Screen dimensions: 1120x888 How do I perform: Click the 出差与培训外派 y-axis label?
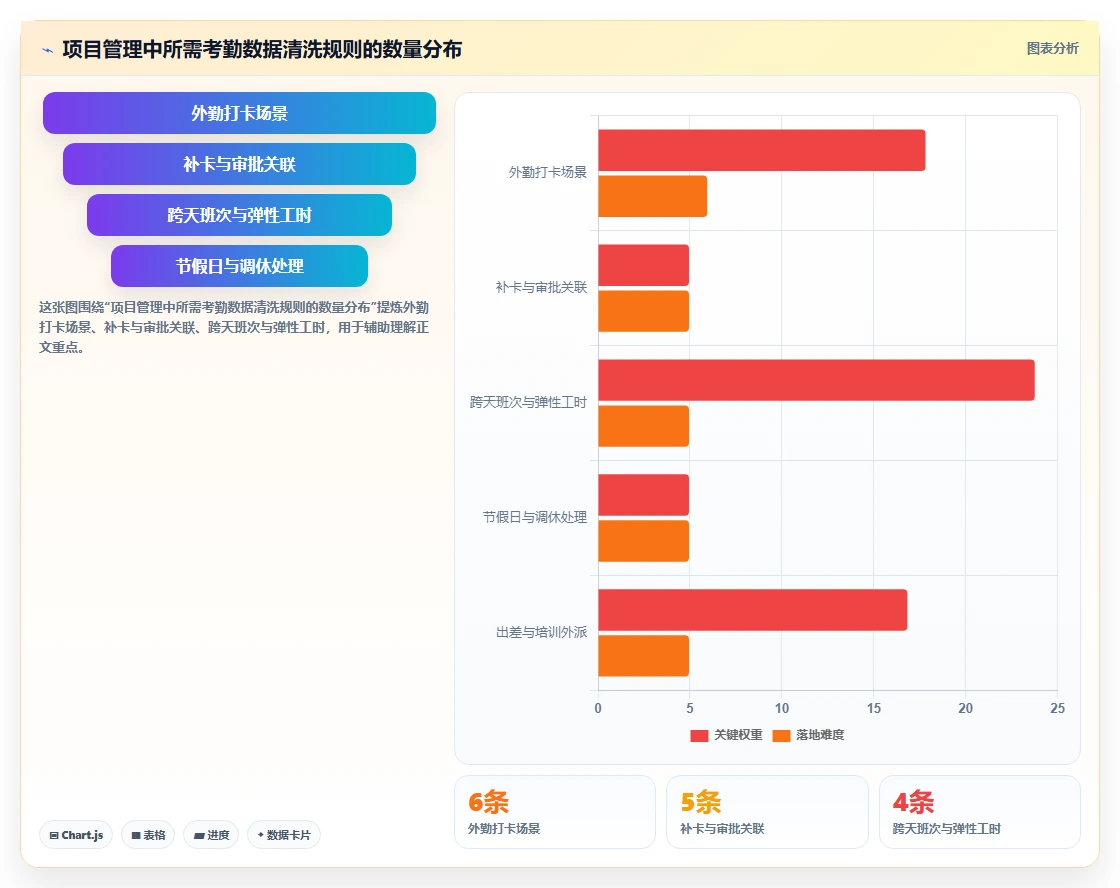point(541,632)
